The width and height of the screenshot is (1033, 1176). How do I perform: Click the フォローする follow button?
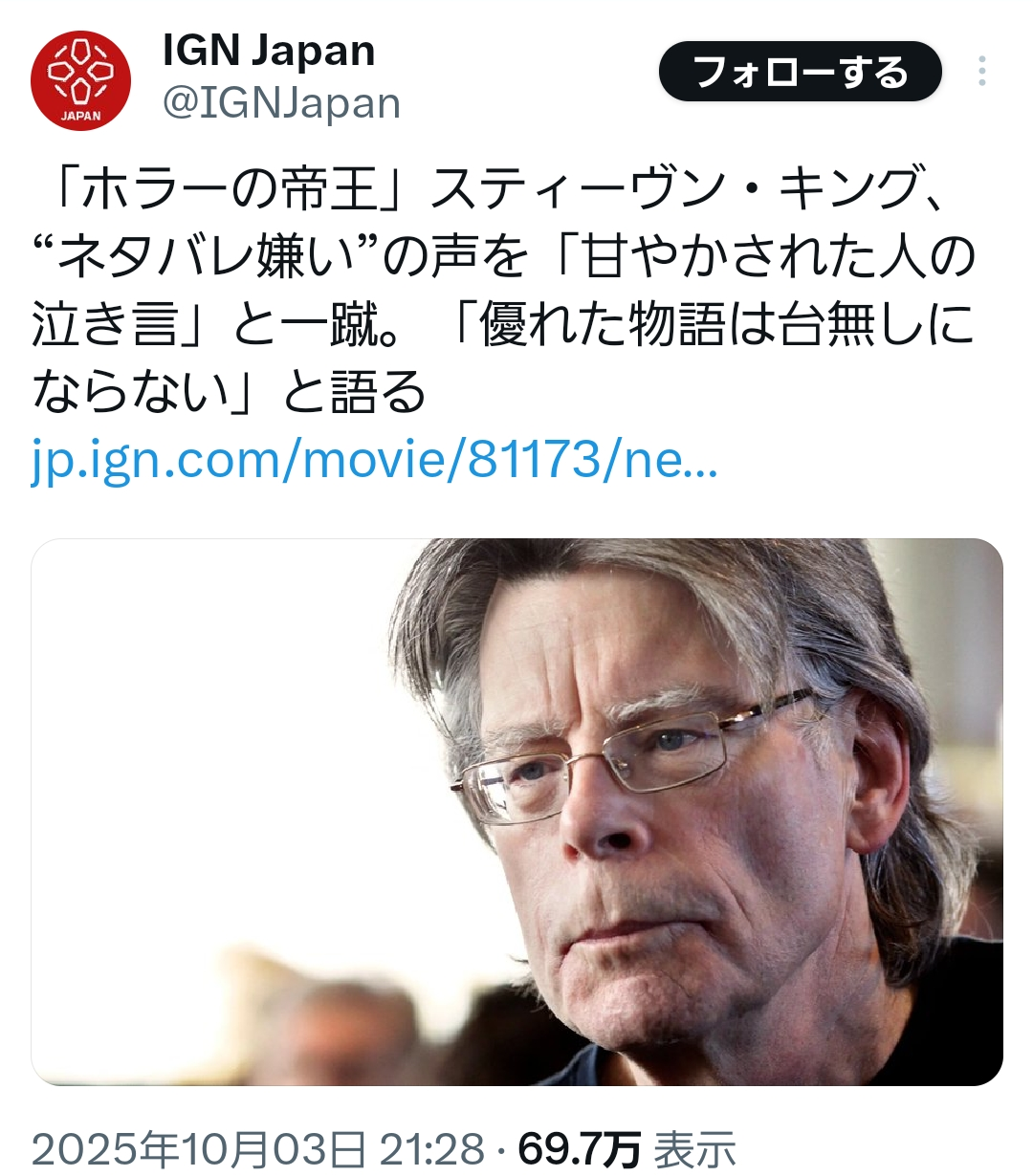pyautogui.click(x=800, y=72)
